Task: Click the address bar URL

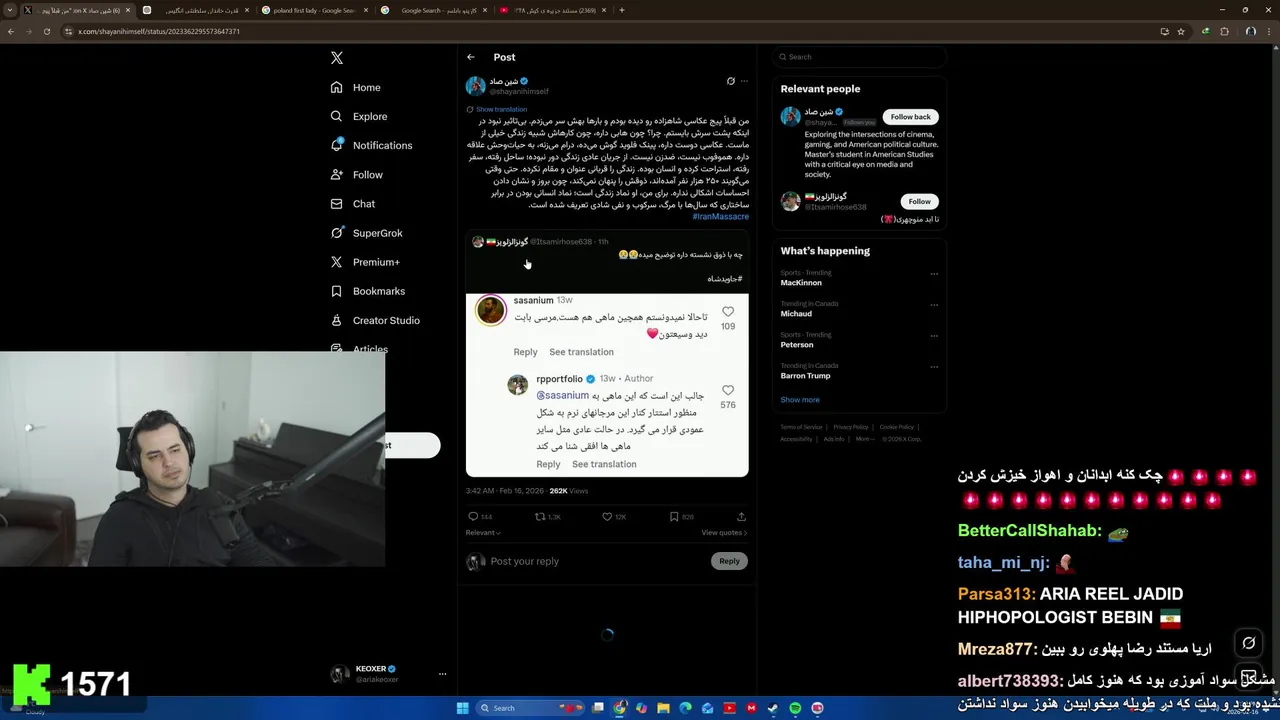Action: (x=159, y=31)
